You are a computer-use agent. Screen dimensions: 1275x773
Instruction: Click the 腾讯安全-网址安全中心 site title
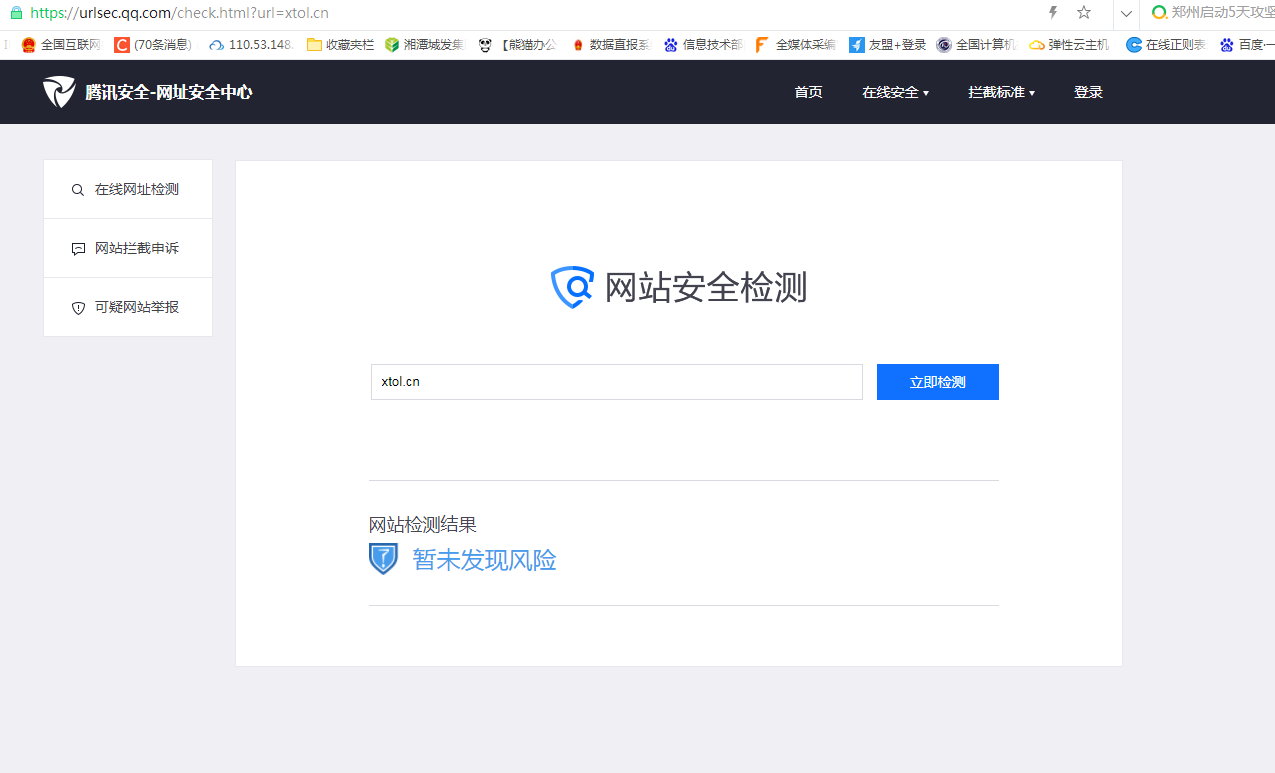[168, 92]
